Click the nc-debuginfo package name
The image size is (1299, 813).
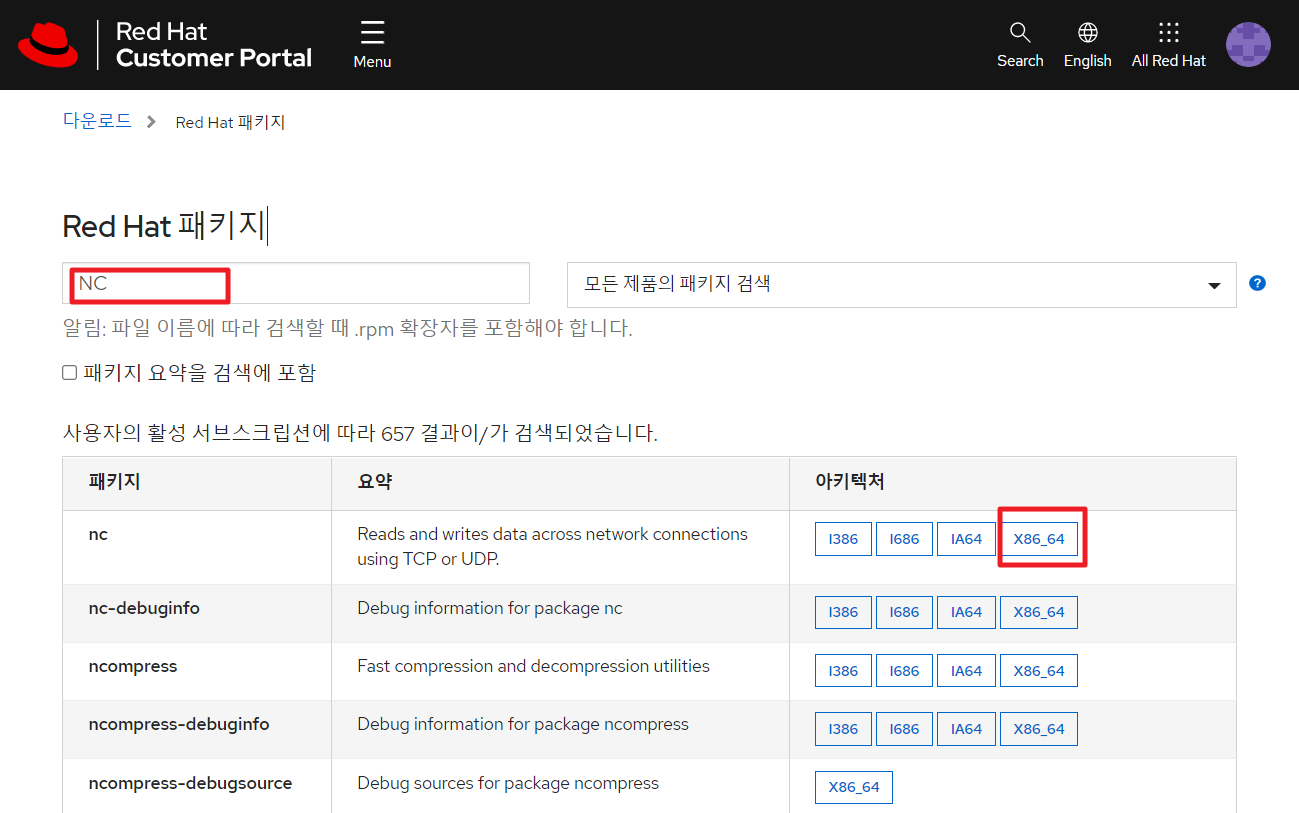[x=144, y=608]
